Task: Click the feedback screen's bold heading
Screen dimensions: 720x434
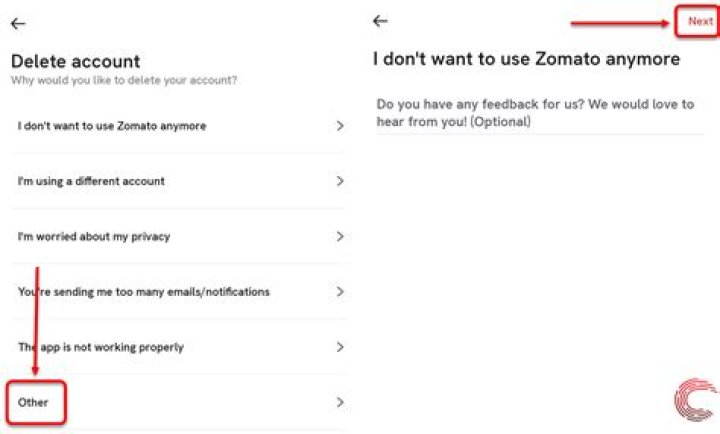Action: coord(526,59)
